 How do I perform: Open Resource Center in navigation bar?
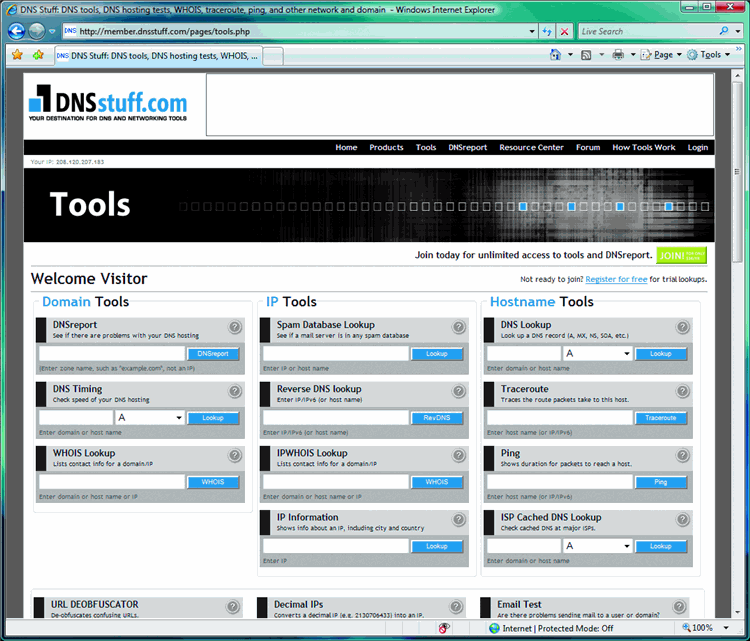[x=531, y=147]
